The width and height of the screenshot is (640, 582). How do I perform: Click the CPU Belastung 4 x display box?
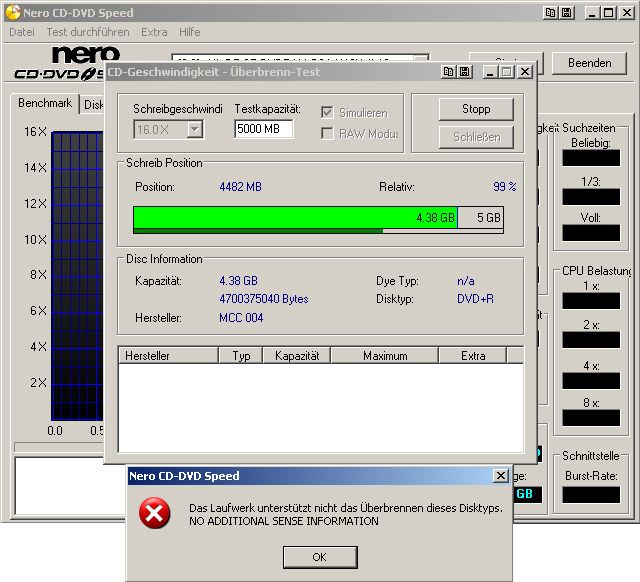point(591,381)
